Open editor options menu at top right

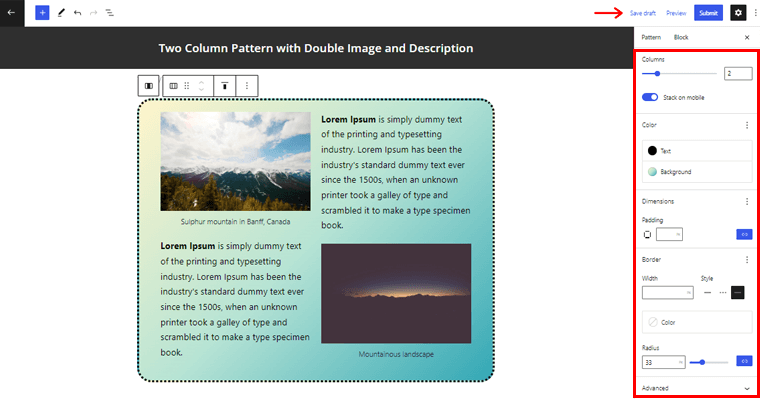755,13
